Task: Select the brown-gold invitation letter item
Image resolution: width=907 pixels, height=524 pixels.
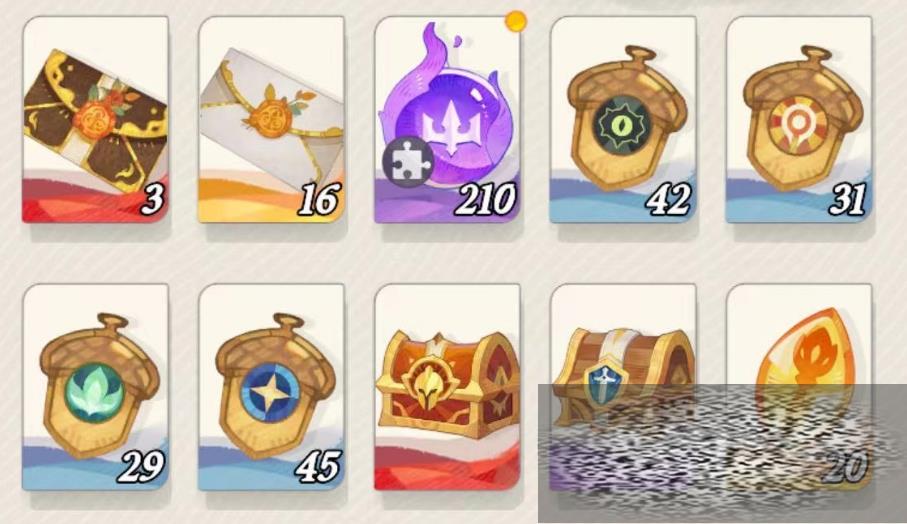Action: pyautogui.click(x=95, y=120)
